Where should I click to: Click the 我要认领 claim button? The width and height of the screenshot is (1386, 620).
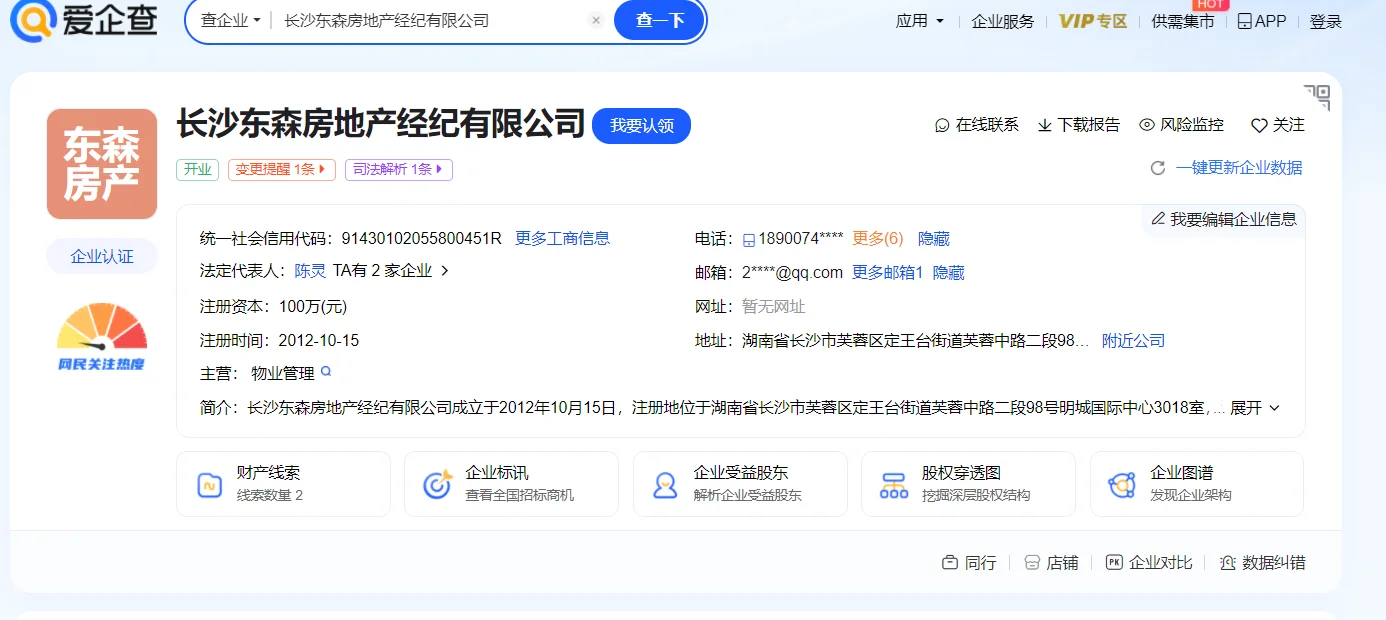pyautogui.click(x=641, y=126)
